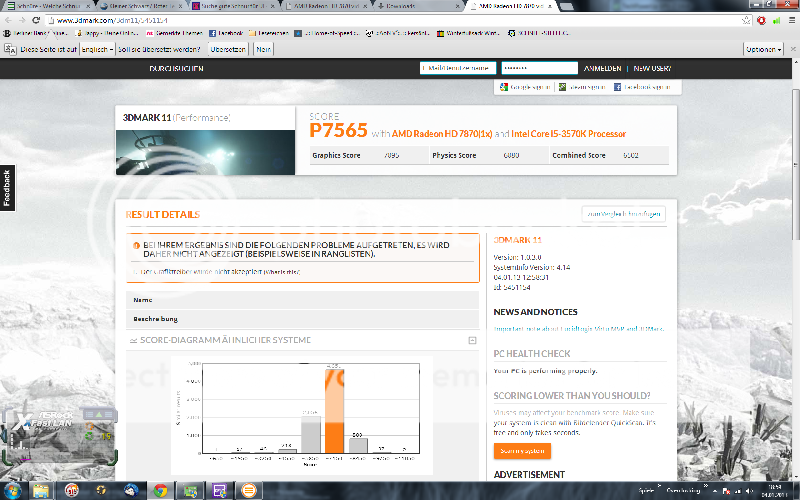
Task: Click the Physics Score label
Action: point(454,155)
